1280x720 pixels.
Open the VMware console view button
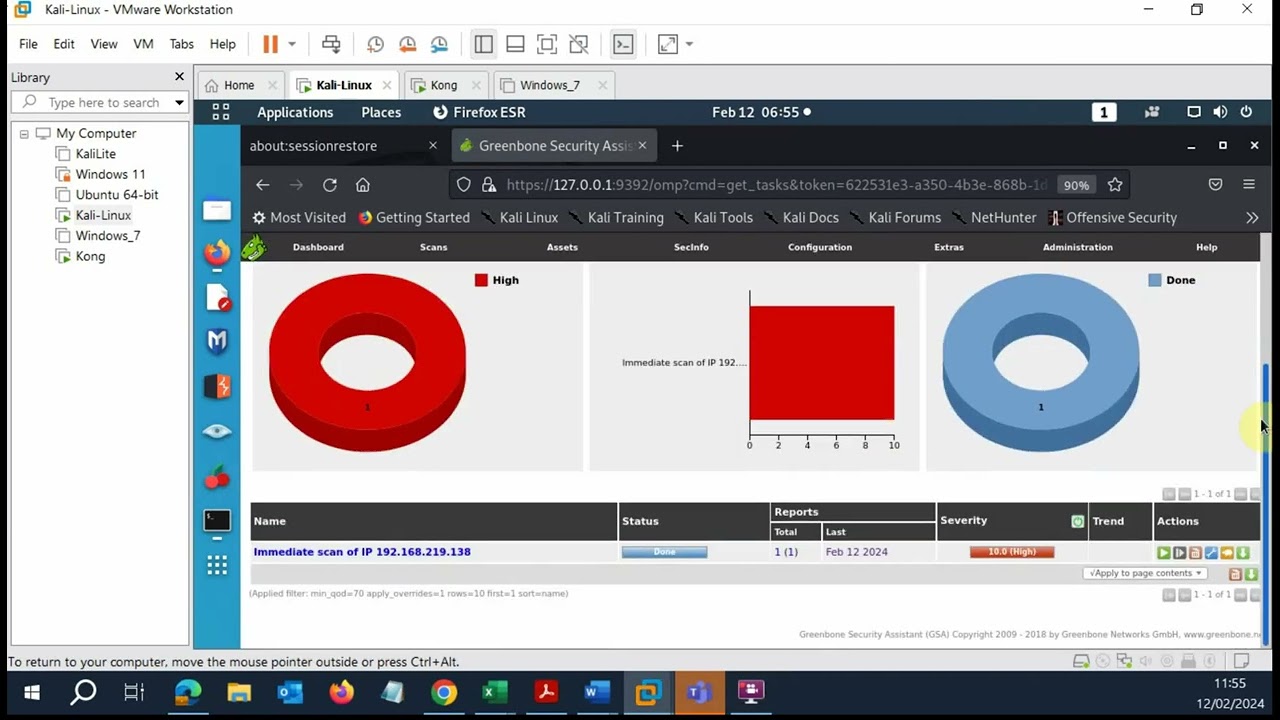(623, 44)
